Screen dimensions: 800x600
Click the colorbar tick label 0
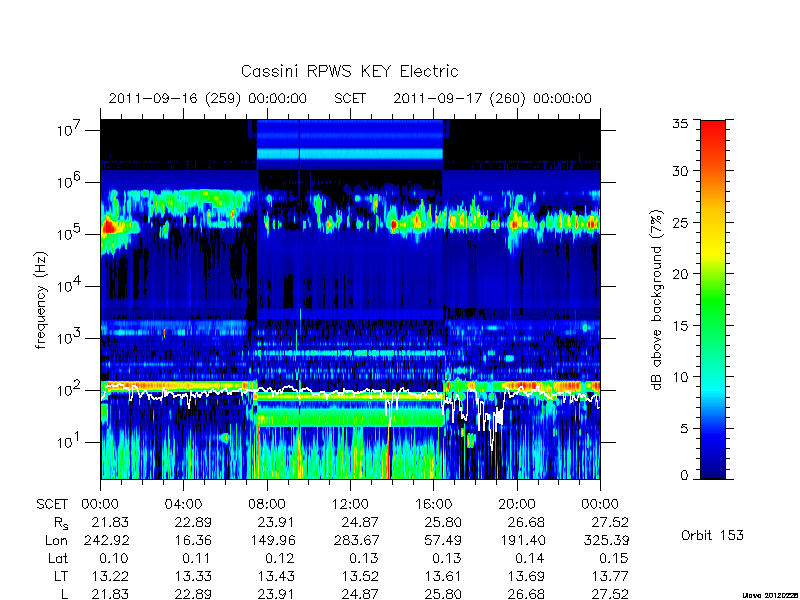coord(684,475)
